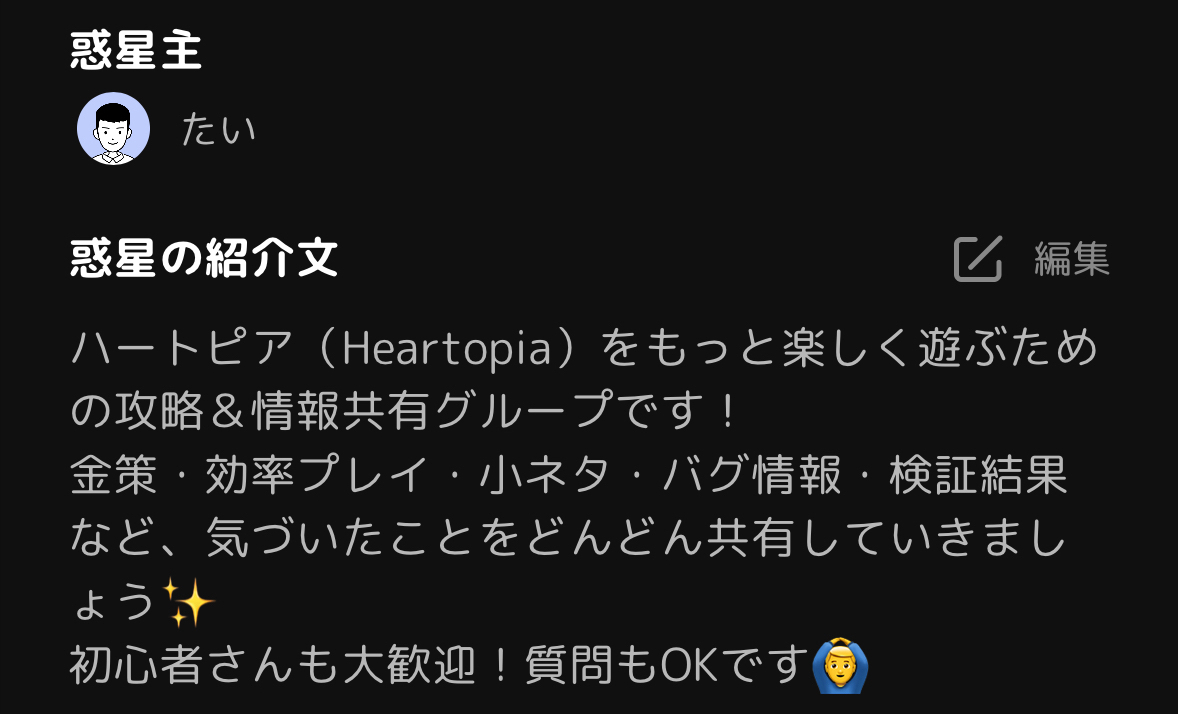Select the 惑星の紹介文 heading
The width and height of the screenshot is (1178, 714).
coord(204,258)
